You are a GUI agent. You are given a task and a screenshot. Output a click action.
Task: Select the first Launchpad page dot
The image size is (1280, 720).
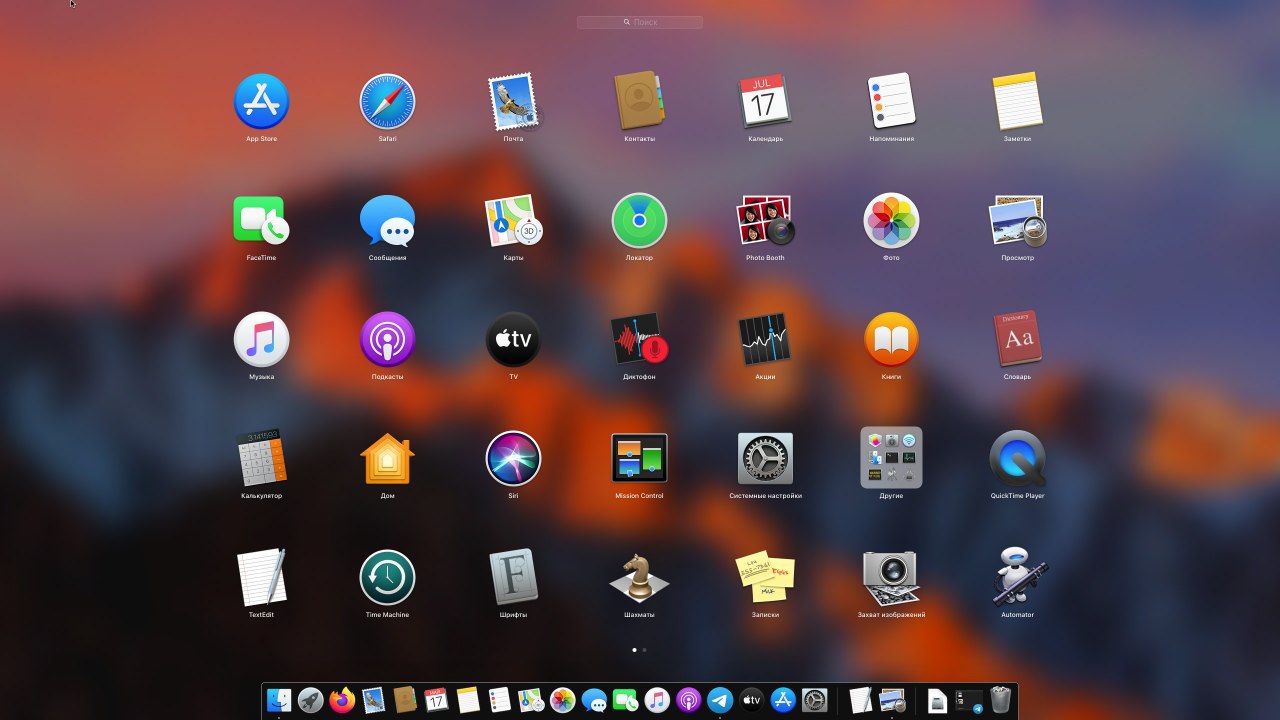point(634,650)
